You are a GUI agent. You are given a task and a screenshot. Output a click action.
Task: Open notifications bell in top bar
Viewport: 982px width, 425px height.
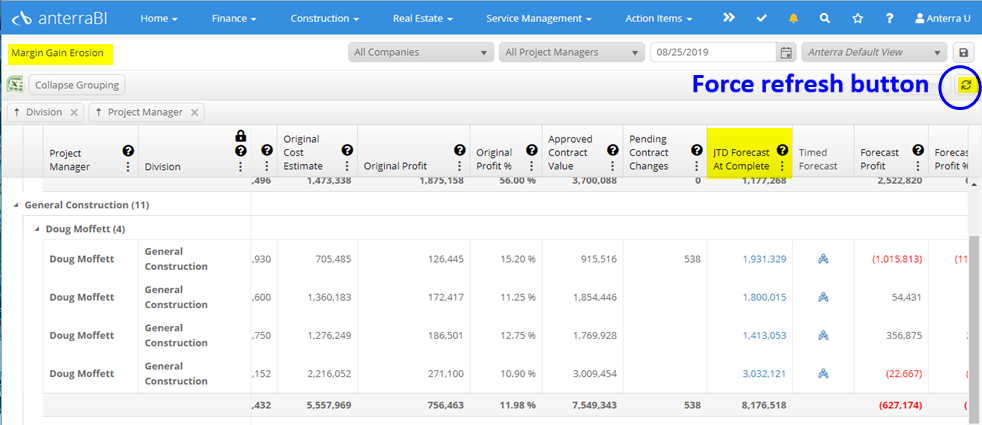point(793,18)
